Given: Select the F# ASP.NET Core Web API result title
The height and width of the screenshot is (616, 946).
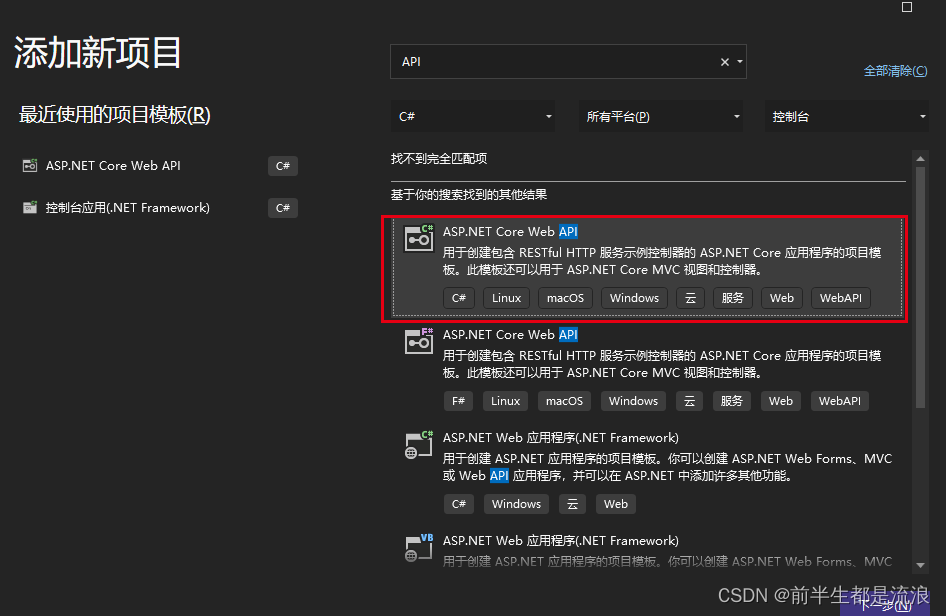Looking at the screenshot, I should click(510, 335).
